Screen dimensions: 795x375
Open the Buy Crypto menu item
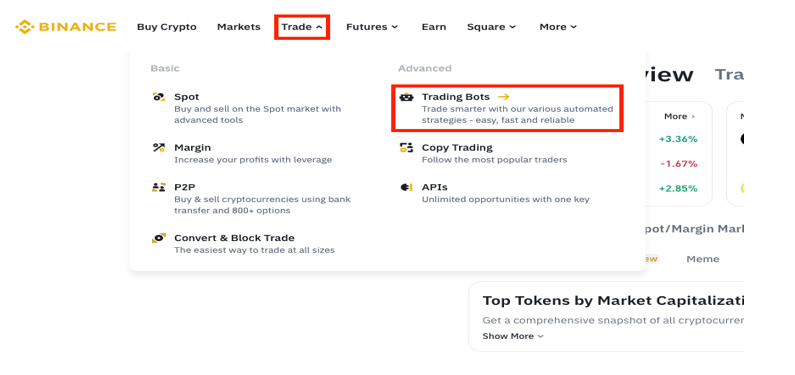coord(166,27)
